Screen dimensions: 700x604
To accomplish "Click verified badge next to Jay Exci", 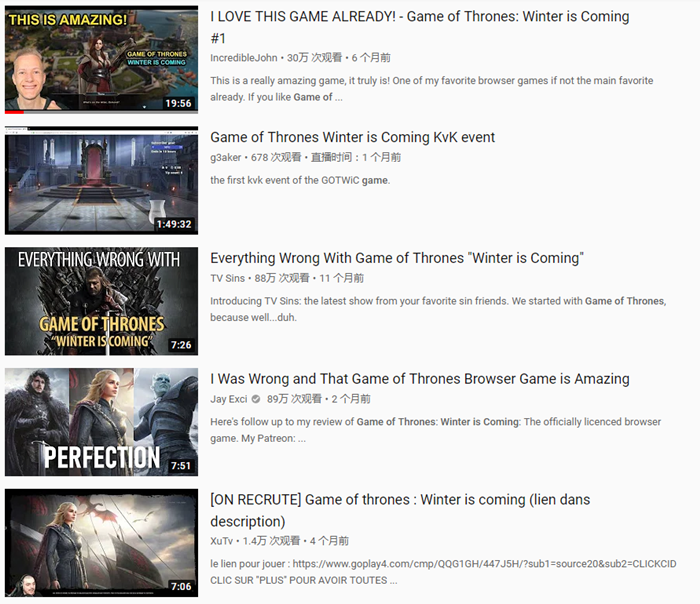I will 256,399.
